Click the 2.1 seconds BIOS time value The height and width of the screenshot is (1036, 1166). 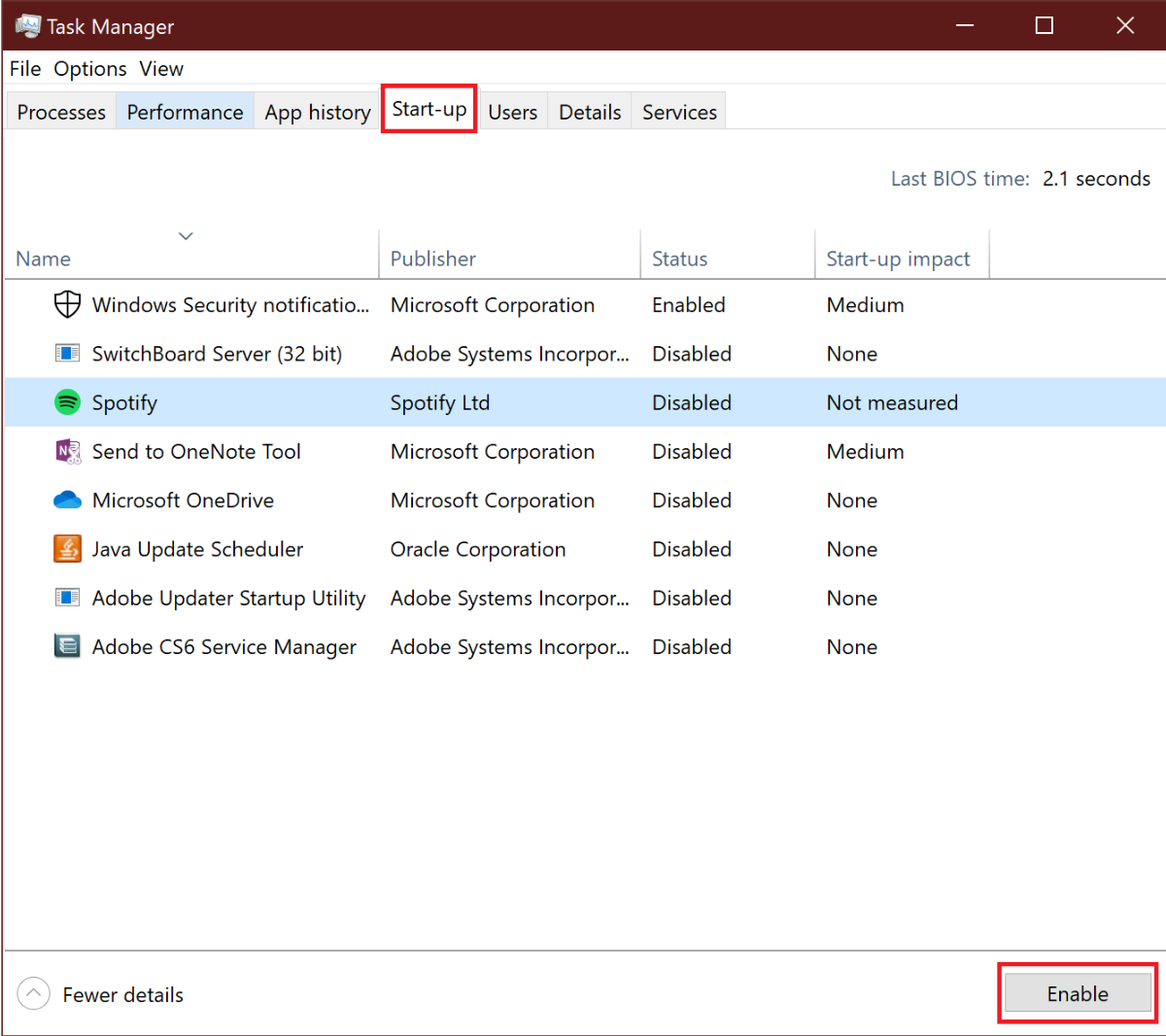pos(1096,179)
